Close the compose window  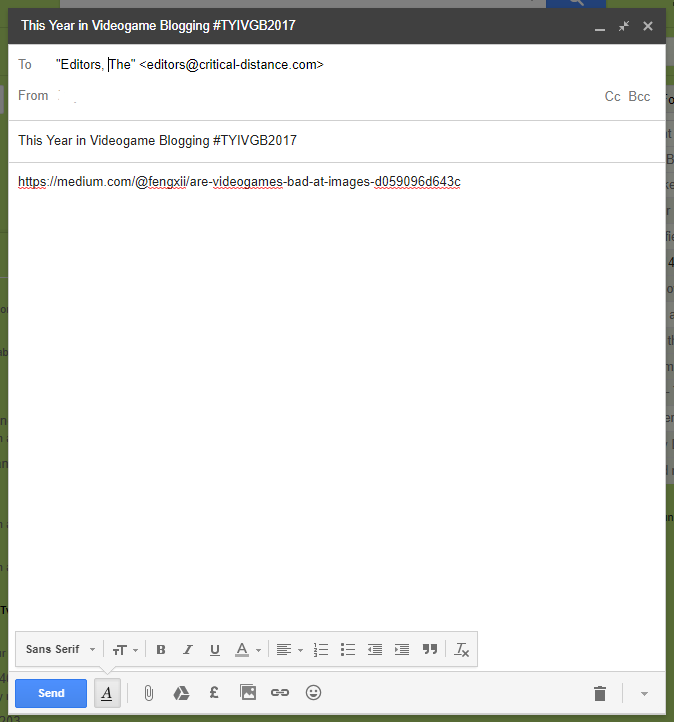(648, 26)
